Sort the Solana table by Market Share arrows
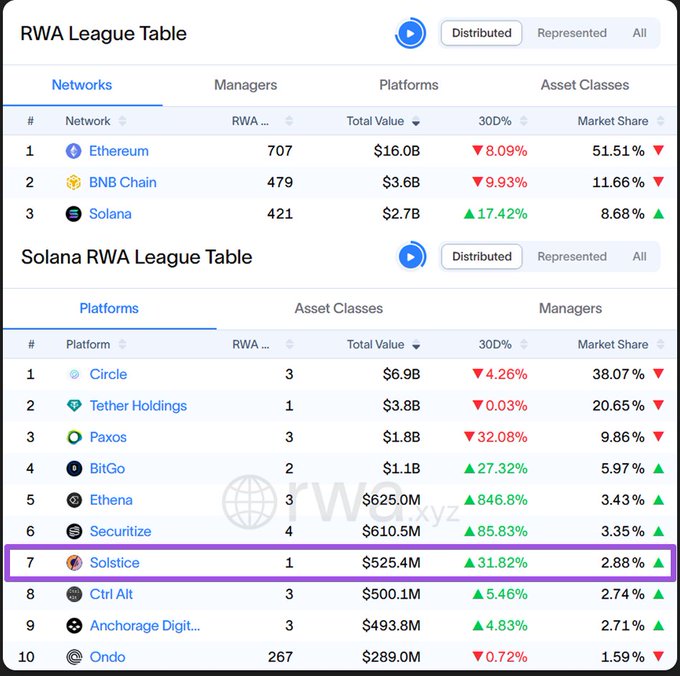The width and height of the screenshot is (680, 676). (660, 344)
